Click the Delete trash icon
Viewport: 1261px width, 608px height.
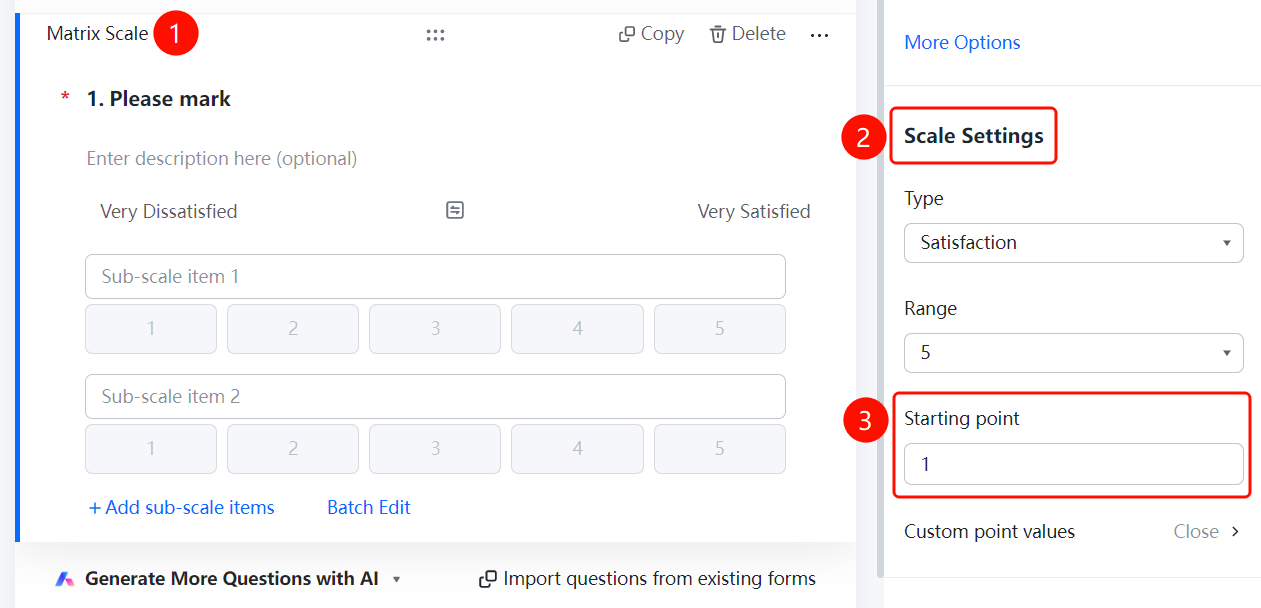pos(717,34)
